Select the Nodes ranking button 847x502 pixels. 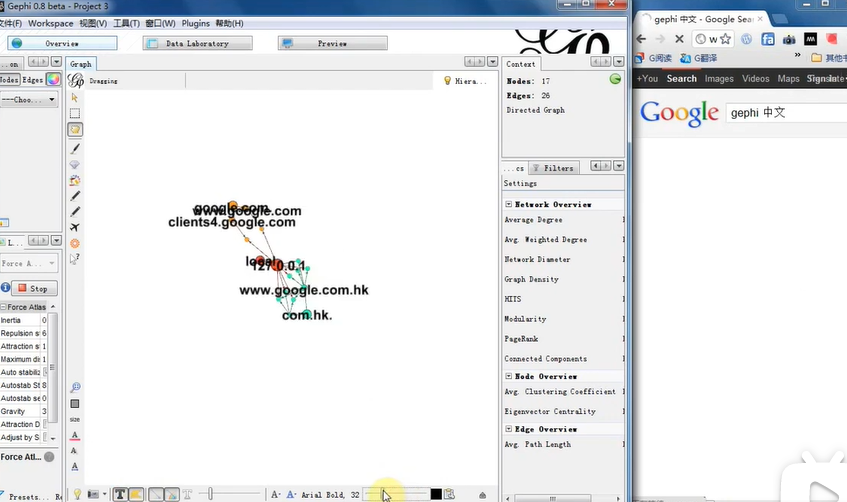9,79
